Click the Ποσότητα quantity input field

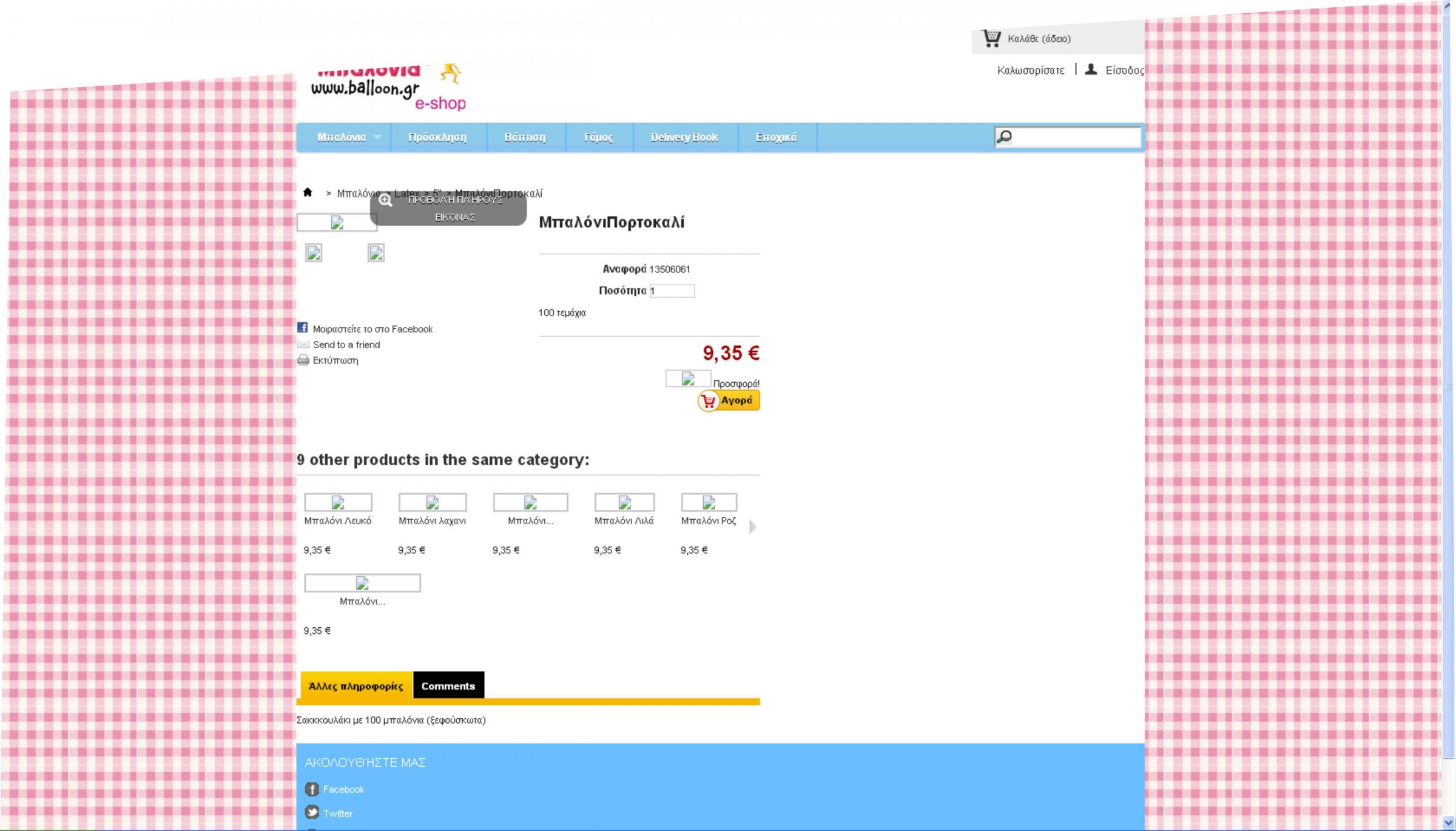672,291
